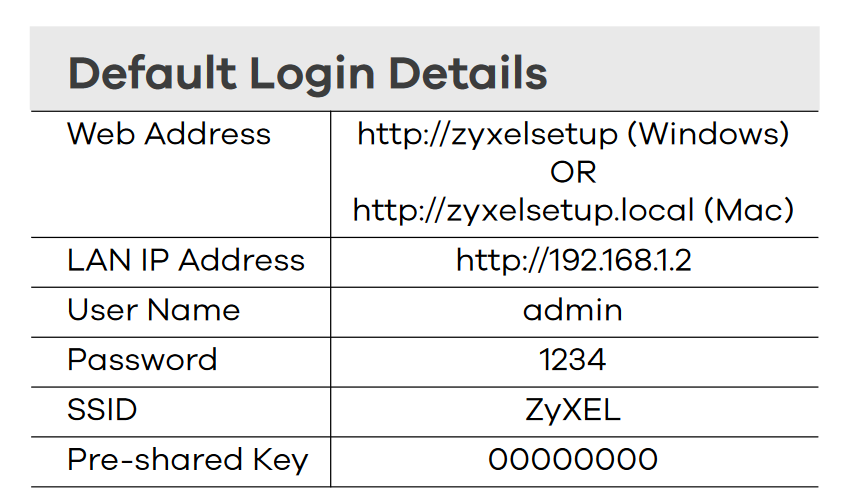This screenshot has width=860, height=492.
Task: Open the http://zyxelsetup URL
Action: point(487,134)
